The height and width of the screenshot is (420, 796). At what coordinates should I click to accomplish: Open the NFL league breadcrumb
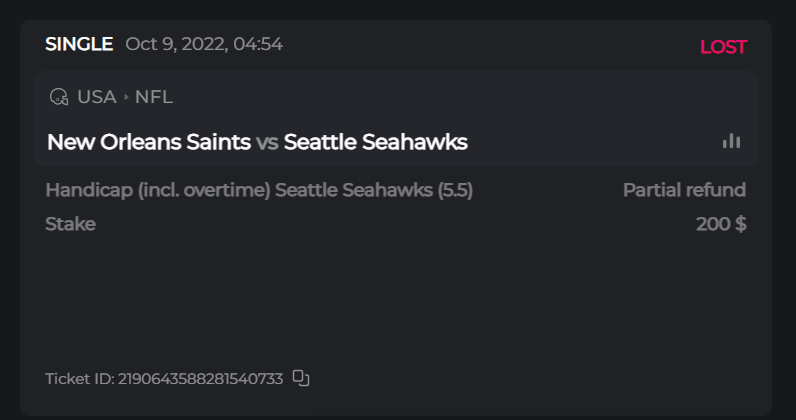154,97
